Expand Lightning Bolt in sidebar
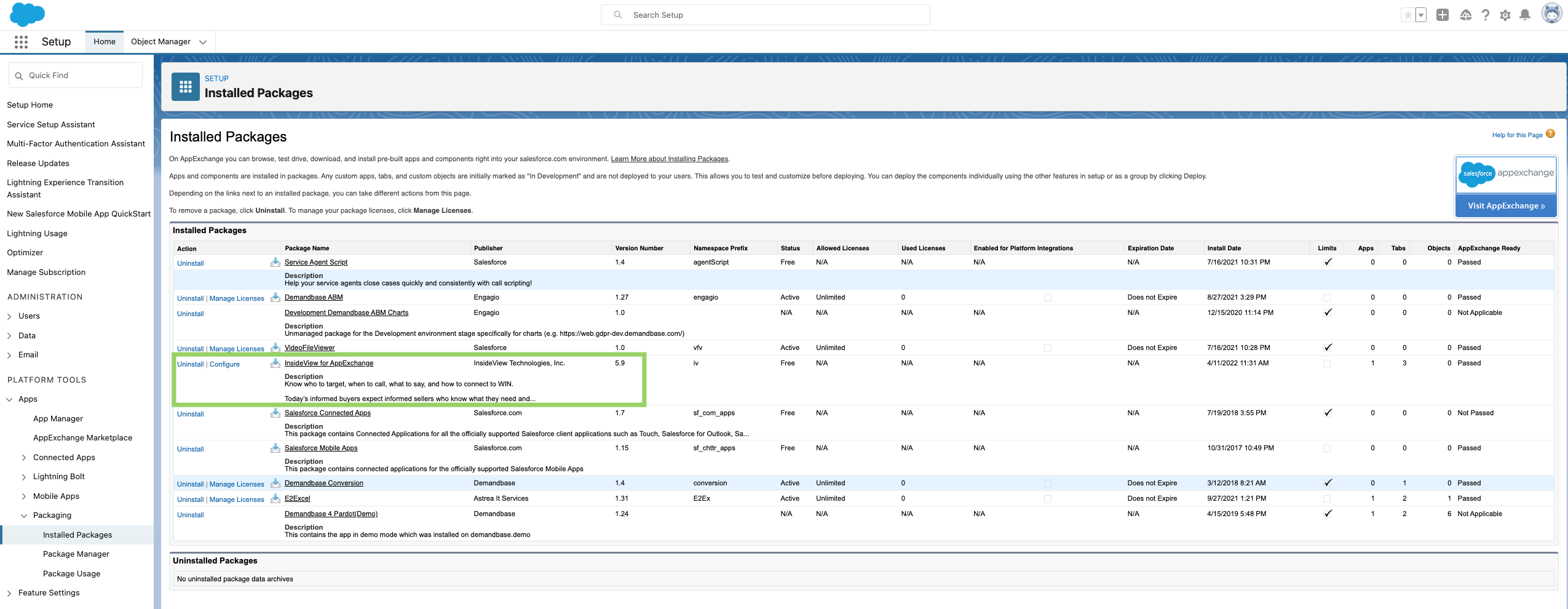Viewport: 1568px width, 609px height. (24, 477)
